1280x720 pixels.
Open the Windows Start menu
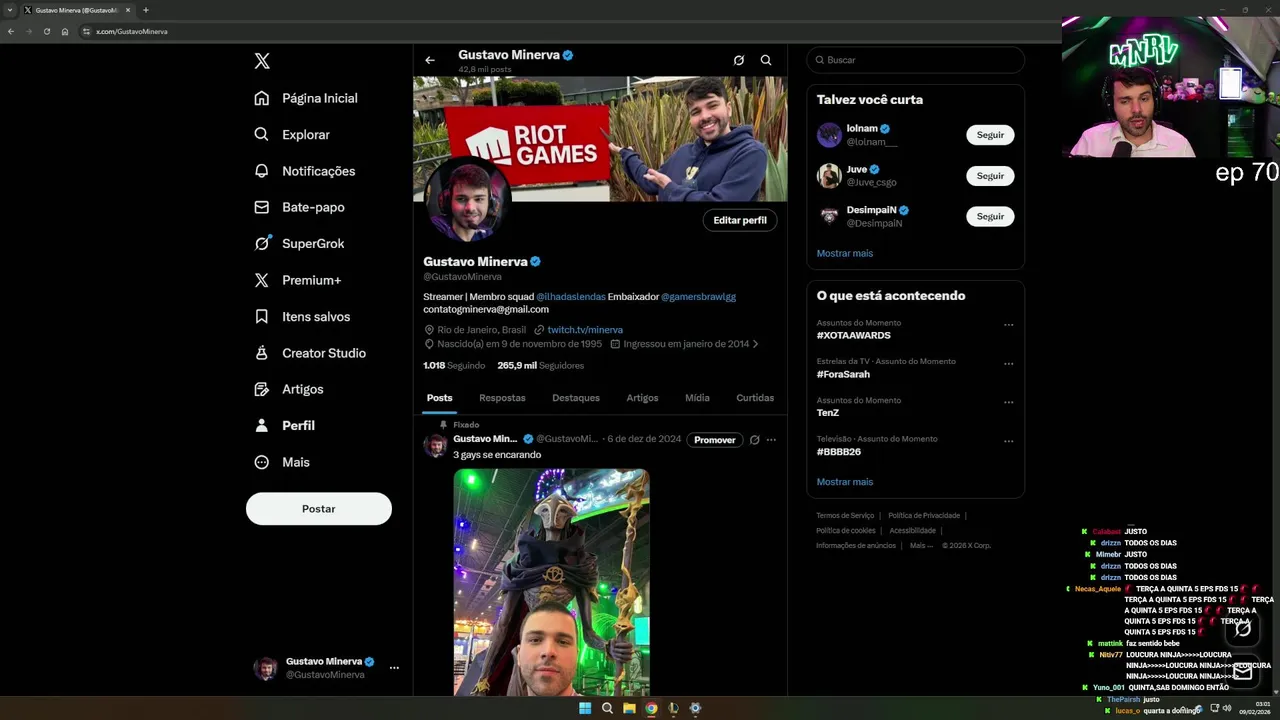pos(585,708)
